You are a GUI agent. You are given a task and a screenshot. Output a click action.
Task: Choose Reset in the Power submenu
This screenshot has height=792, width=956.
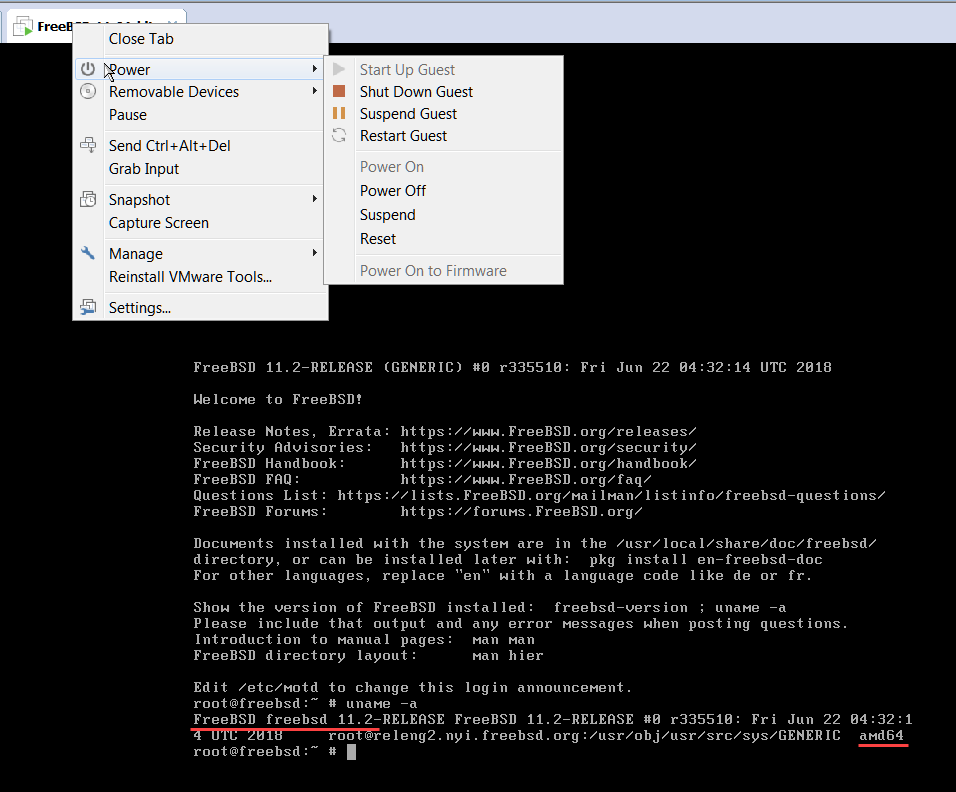tap(377, 239)
